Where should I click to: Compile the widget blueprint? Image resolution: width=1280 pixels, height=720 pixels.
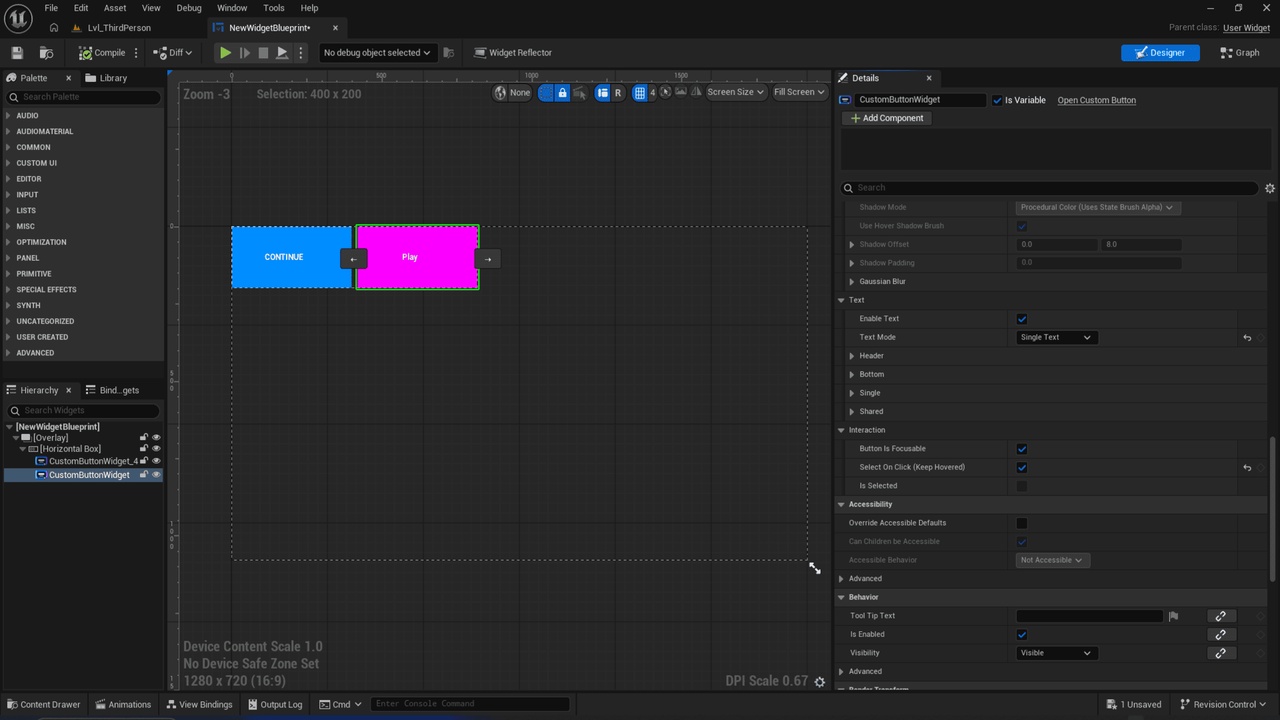click(103, 53)
